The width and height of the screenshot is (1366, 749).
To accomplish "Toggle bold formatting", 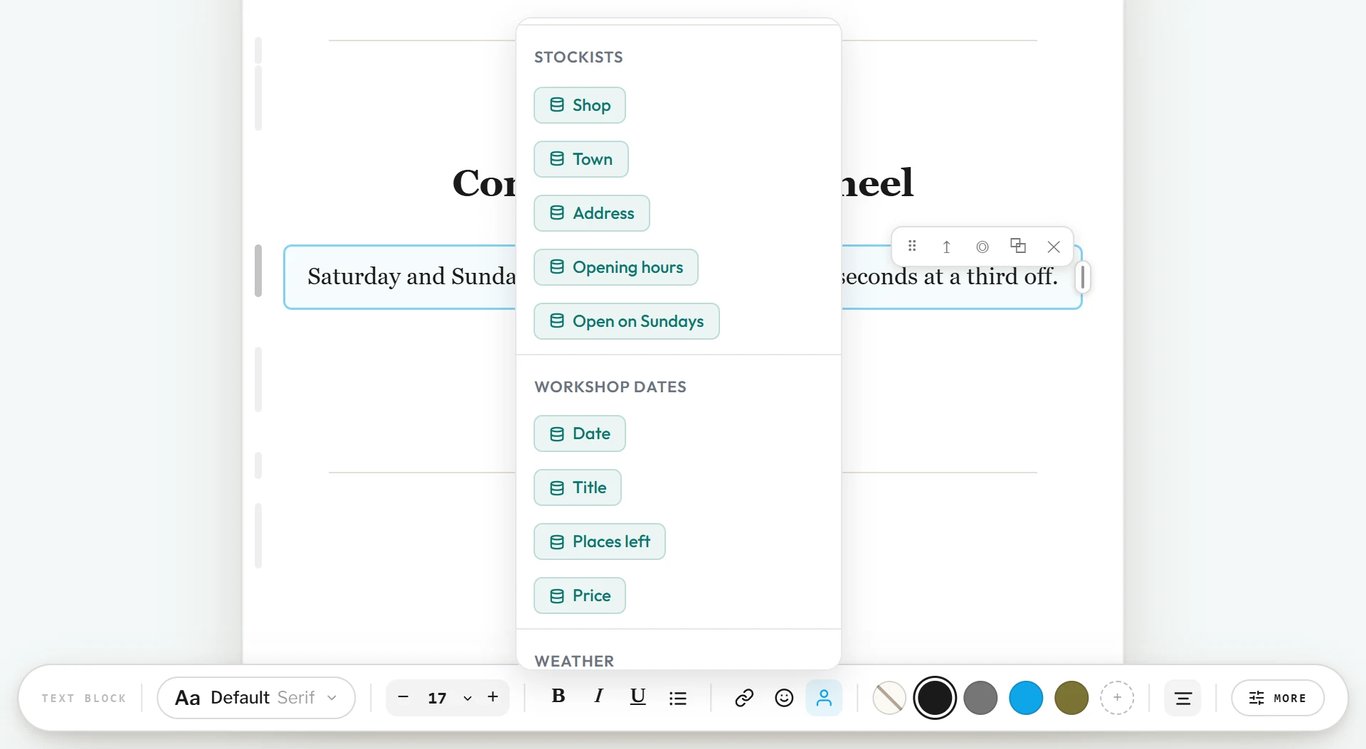I will coord(558,697).
